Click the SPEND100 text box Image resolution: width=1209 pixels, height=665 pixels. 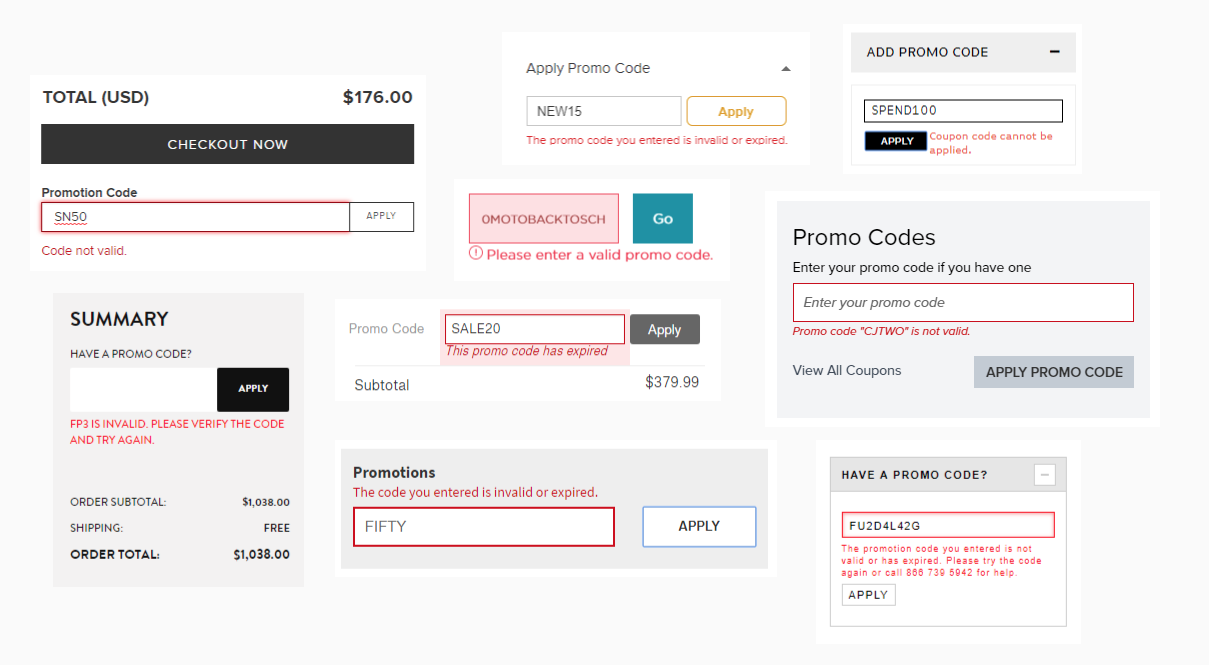pyautogui.click(x=962, y=110)
